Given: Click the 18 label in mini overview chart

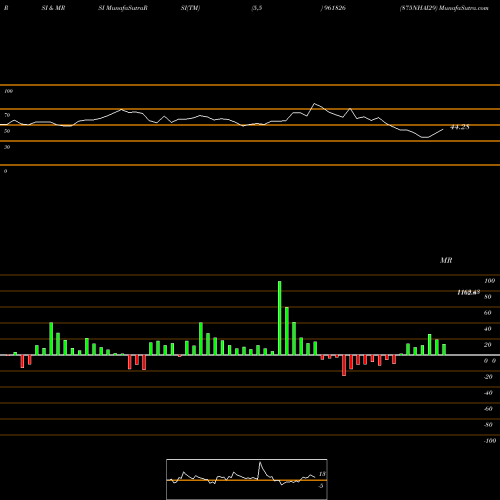Looking at the screenshot, I should pos(322,474).
